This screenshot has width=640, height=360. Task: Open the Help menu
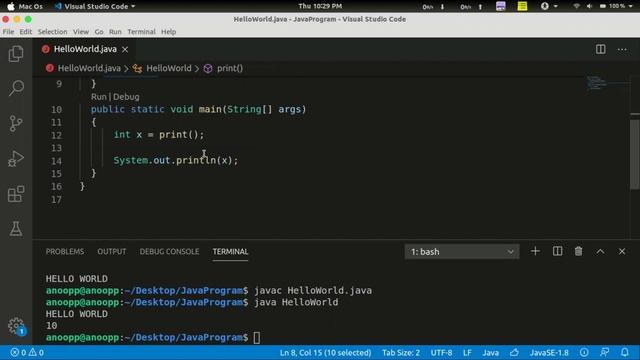[x=168, y=31]
